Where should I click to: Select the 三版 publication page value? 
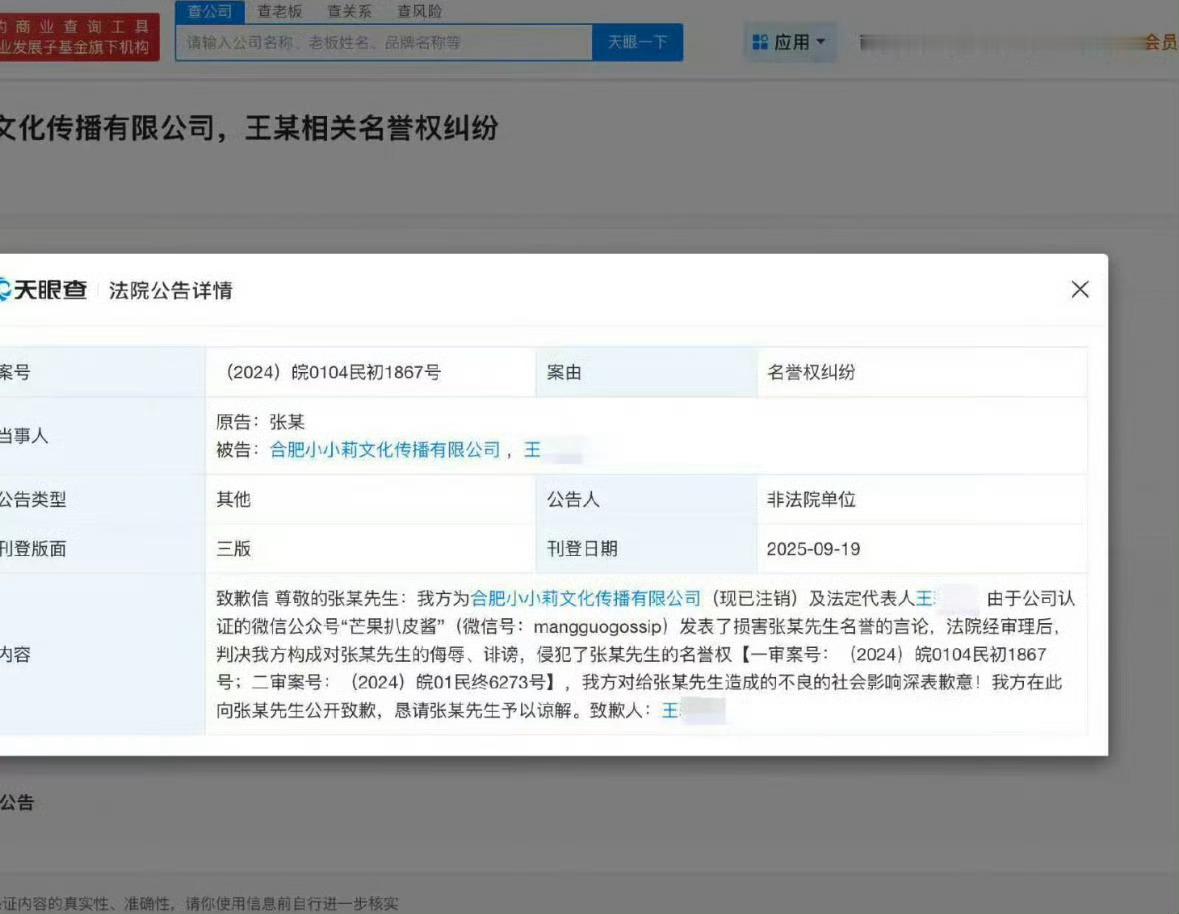point(233,549)
